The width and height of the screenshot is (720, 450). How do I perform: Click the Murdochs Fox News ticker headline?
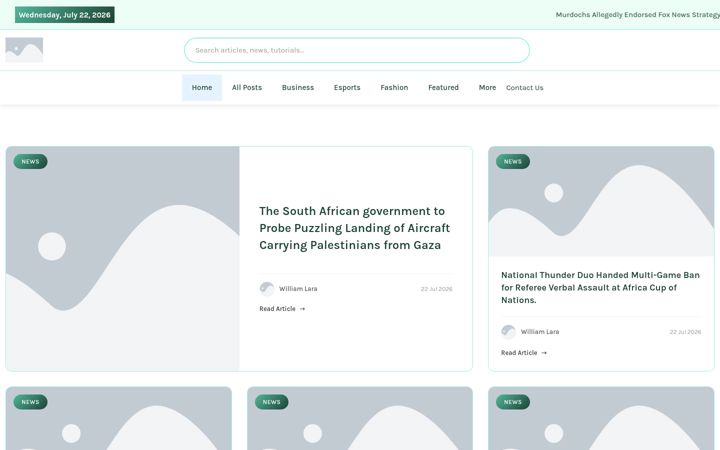click(x=637, y=15)
